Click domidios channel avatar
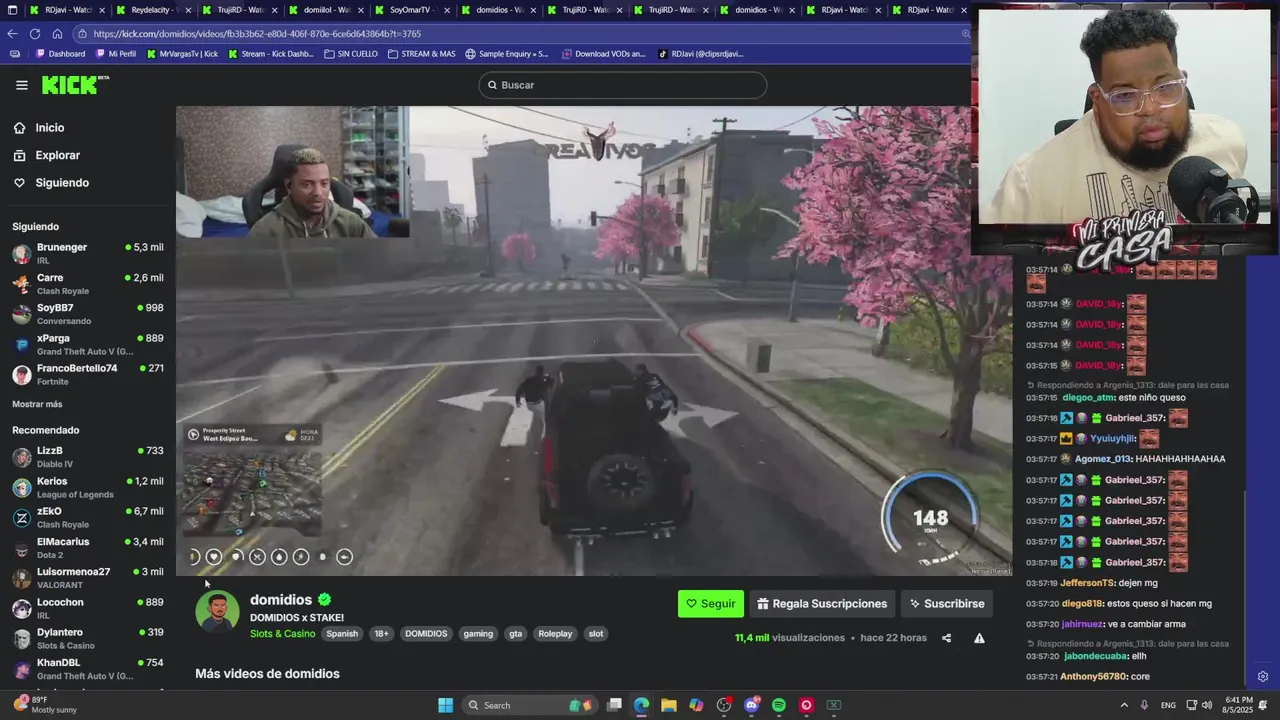 coord(217,611)
